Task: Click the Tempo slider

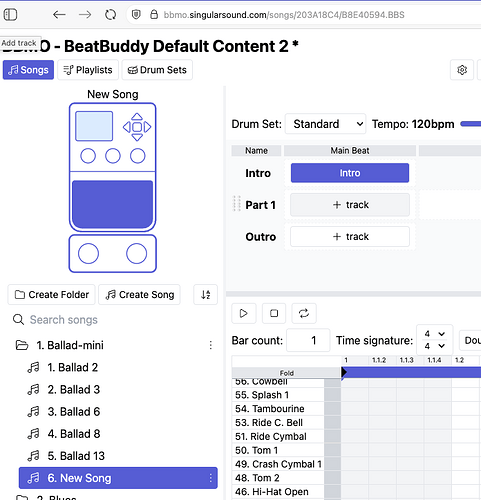Action: [471, 124]
